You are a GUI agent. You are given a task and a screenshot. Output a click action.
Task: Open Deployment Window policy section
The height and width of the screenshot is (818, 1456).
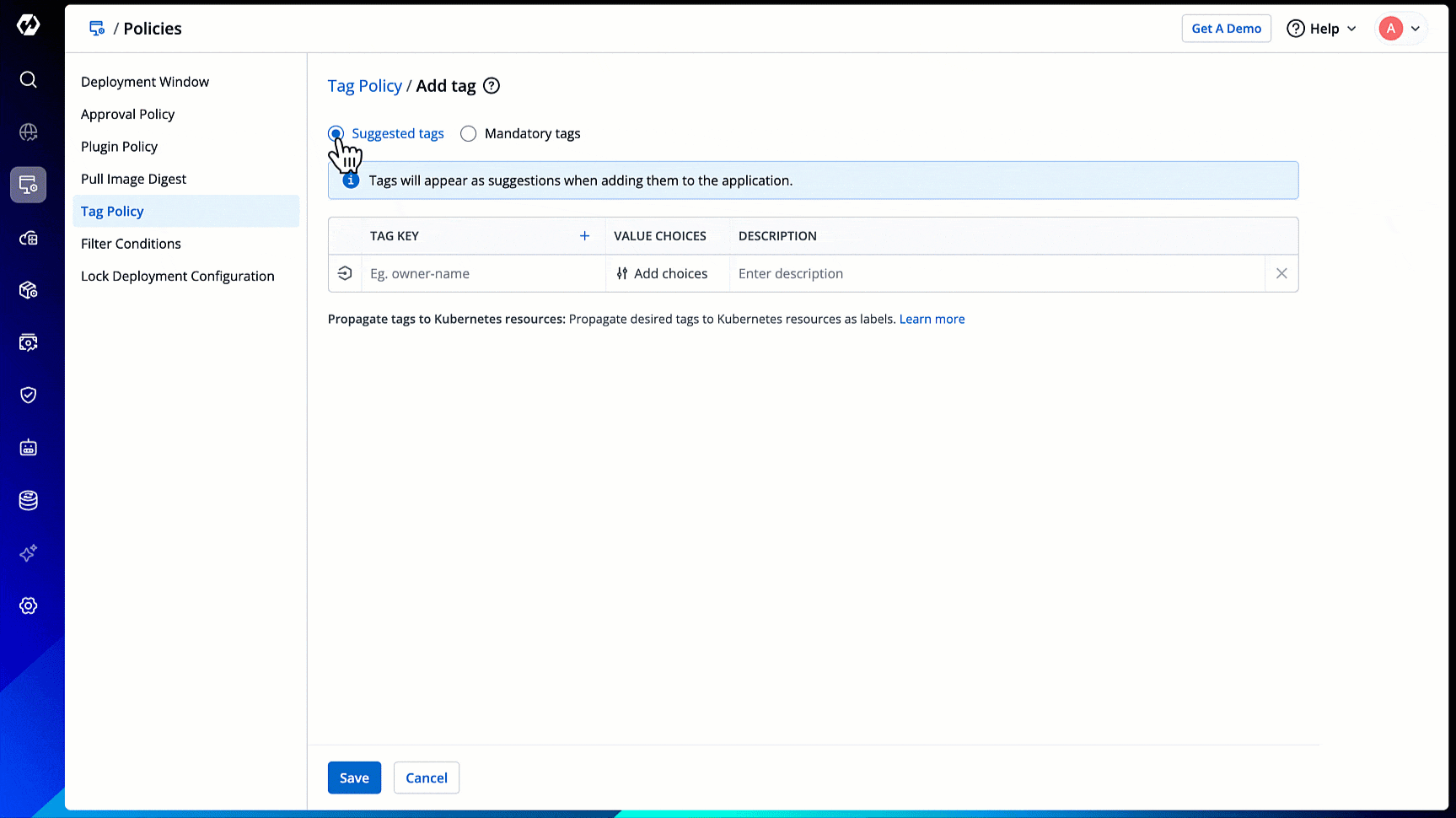[x=145, y=82]
